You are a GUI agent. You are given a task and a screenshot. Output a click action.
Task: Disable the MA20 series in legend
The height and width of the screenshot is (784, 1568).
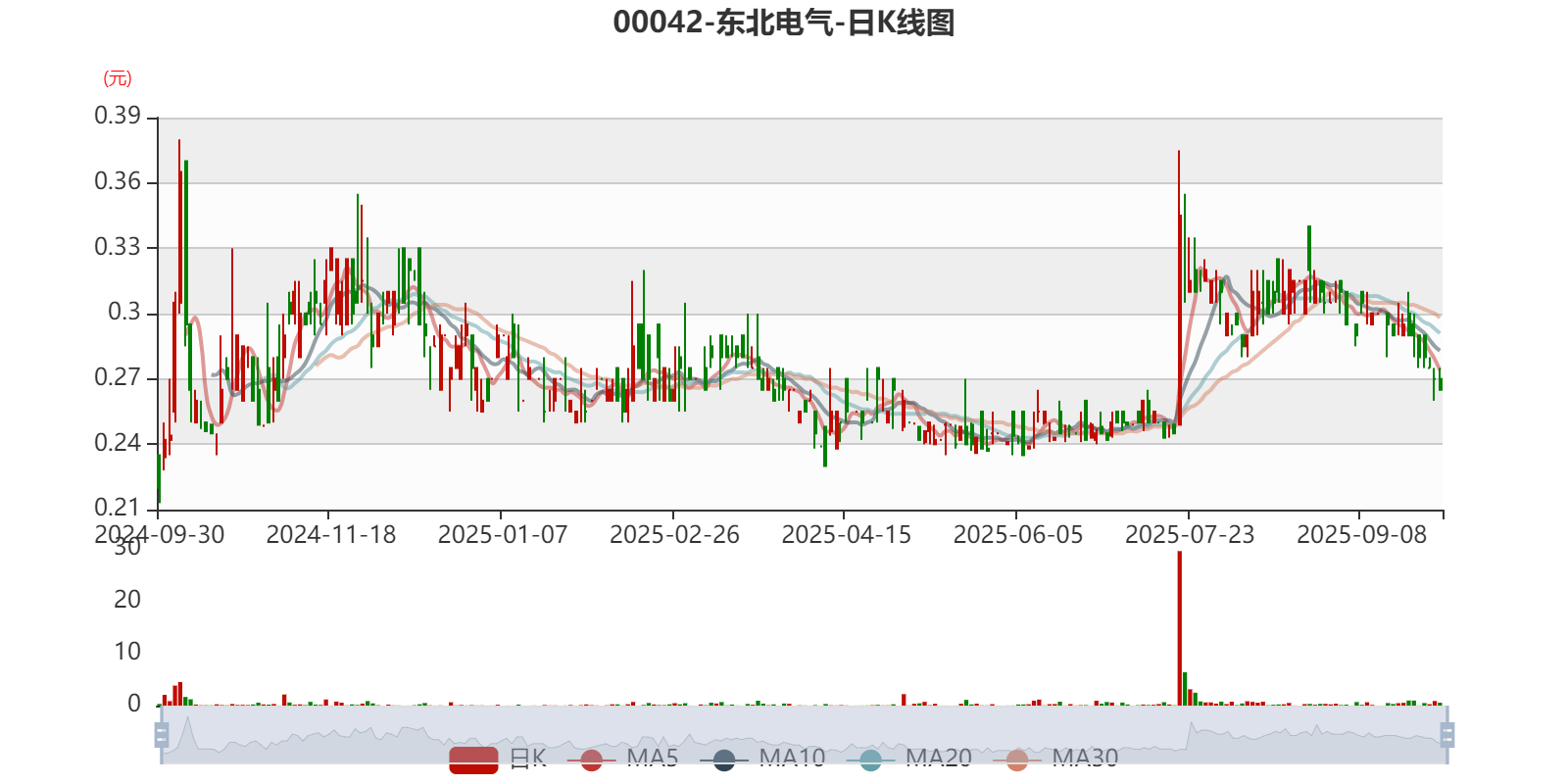(909, 759)
